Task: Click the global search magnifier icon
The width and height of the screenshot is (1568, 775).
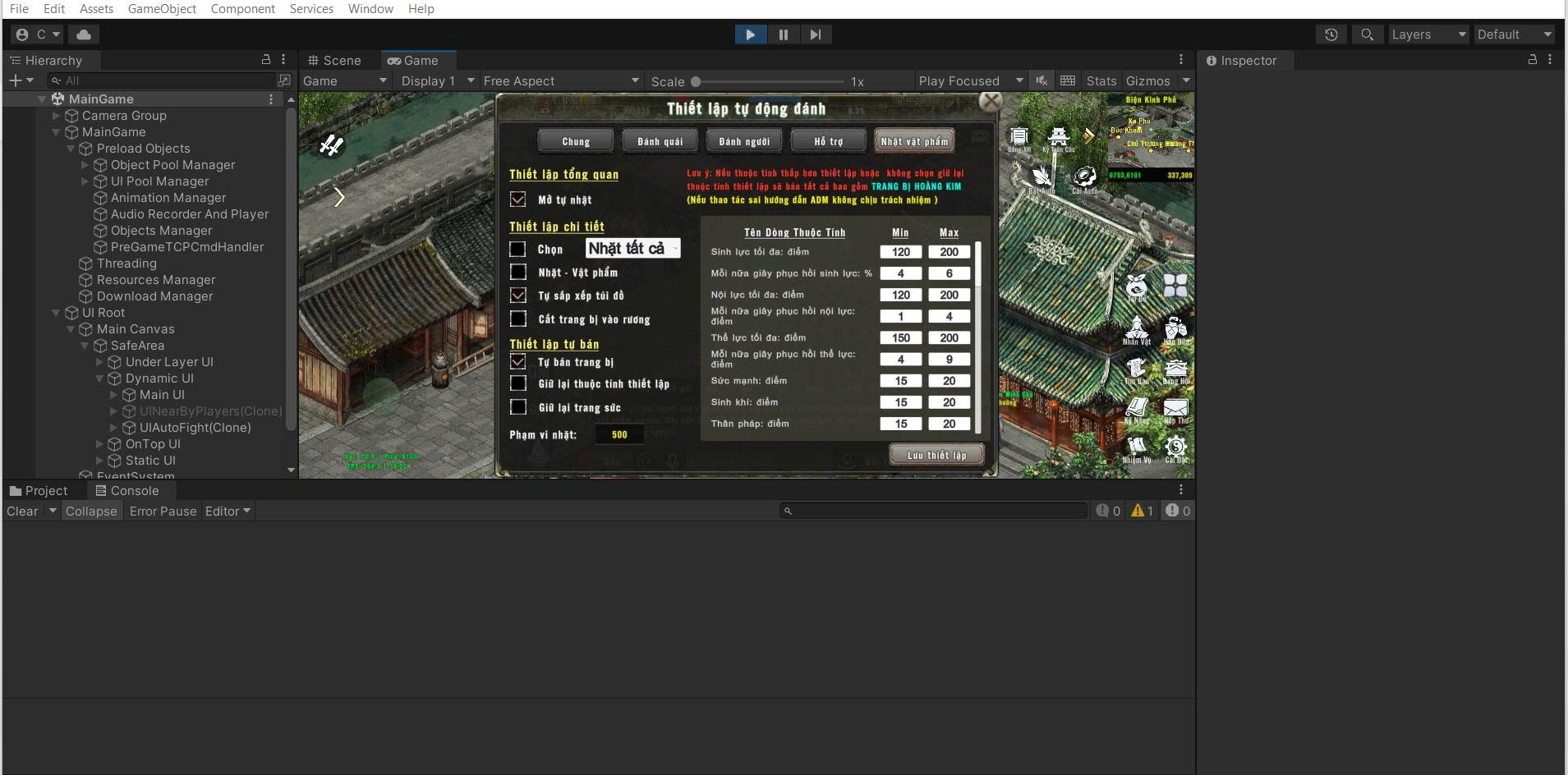Action: [1367, 34]
